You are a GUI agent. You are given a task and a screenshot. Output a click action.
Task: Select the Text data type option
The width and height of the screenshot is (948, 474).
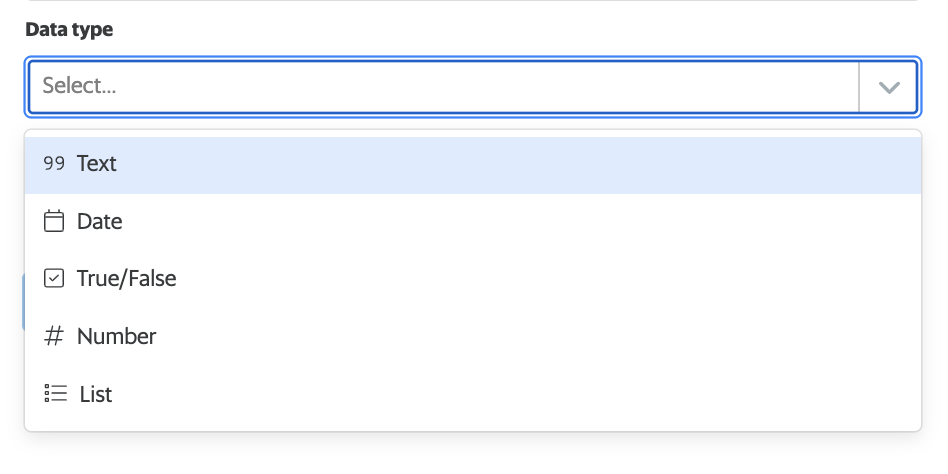pos(473,165)
